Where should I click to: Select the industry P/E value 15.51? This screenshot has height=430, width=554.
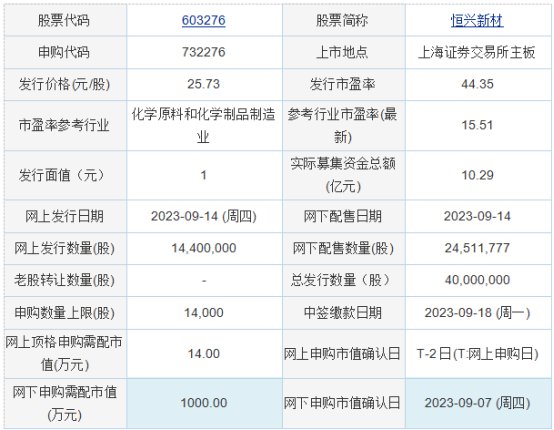(x=477, y=125)
